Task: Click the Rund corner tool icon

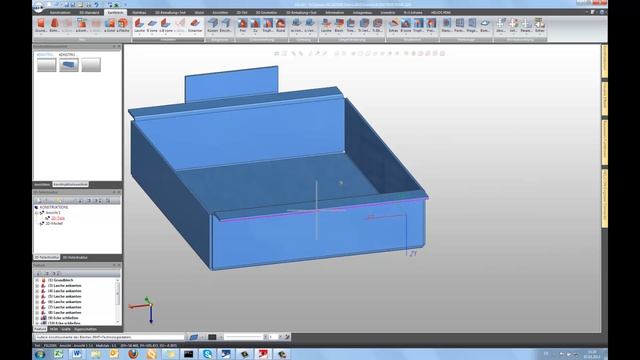Action: click(x=280, y=24)
